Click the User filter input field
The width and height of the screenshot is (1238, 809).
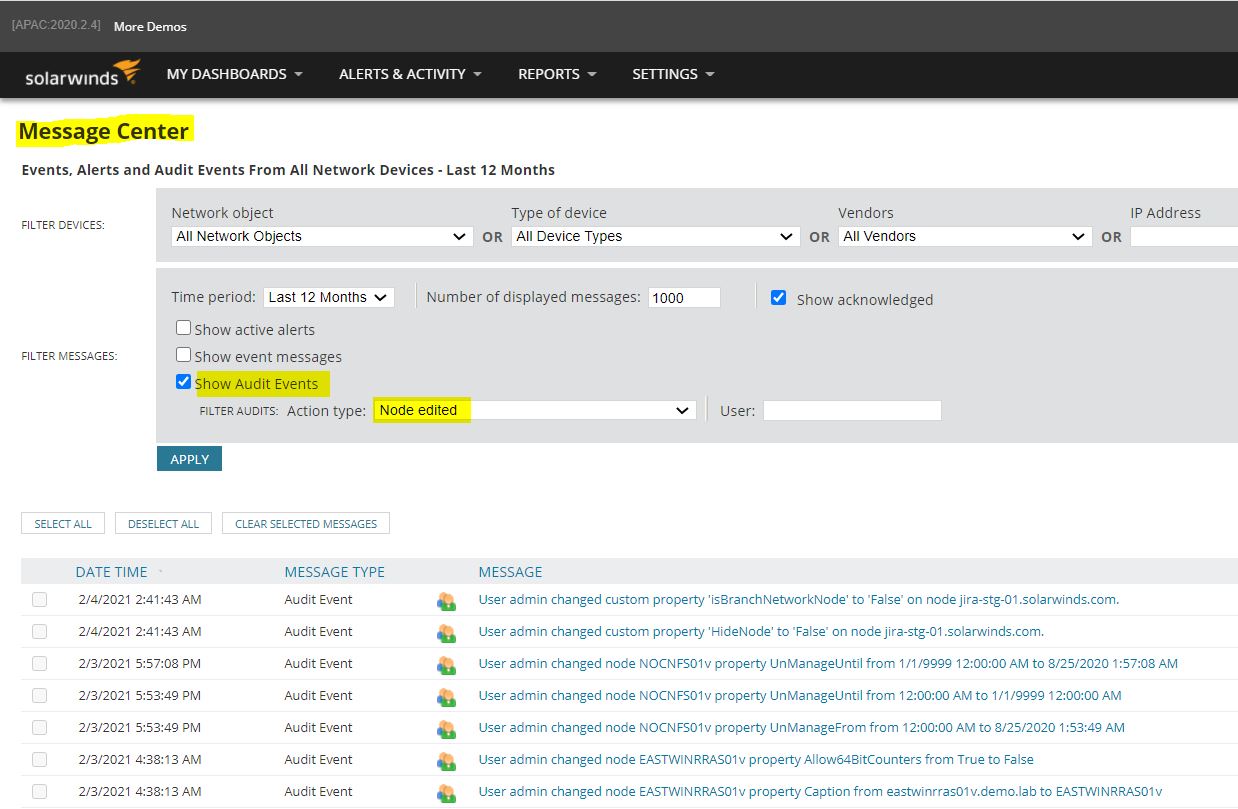(x=852, y=410)
